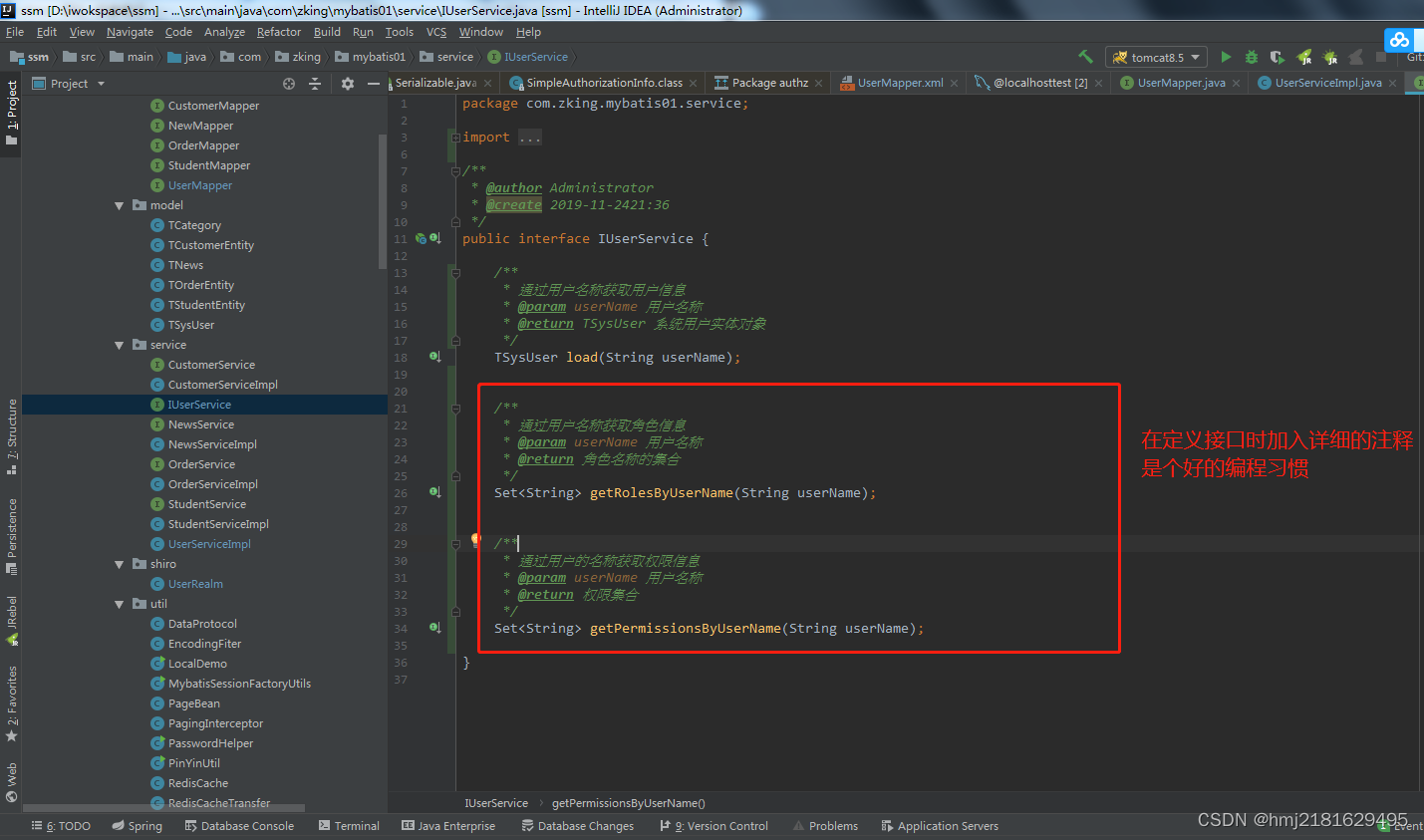Fold the class-level Javadoc at line 7
The image size is (1424, 840).
[x=455, y=170]
